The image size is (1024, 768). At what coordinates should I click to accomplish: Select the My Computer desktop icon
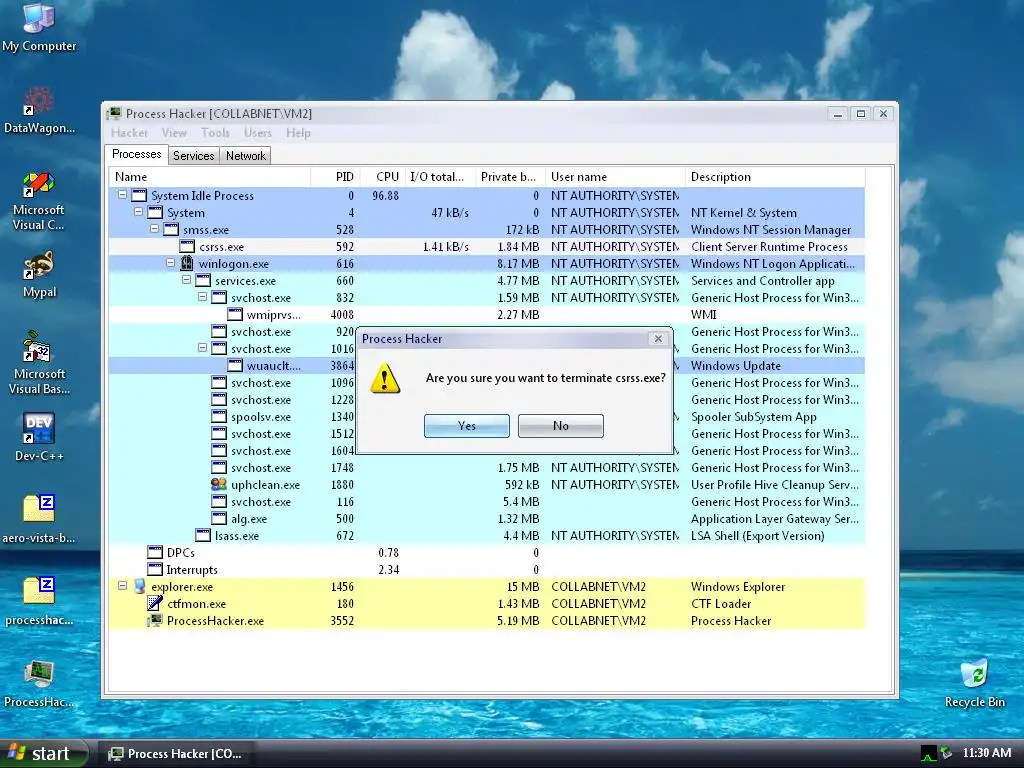tap(39, 27)
